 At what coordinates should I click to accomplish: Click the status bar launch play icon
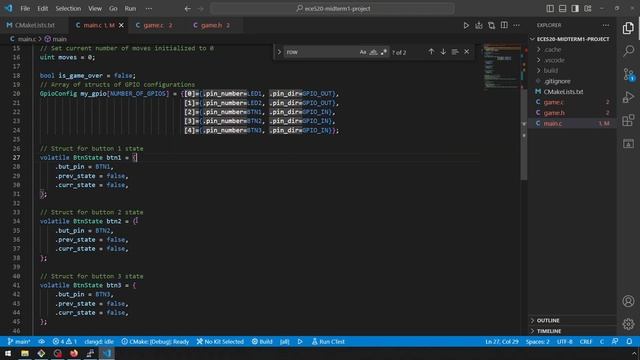[300, 342]
